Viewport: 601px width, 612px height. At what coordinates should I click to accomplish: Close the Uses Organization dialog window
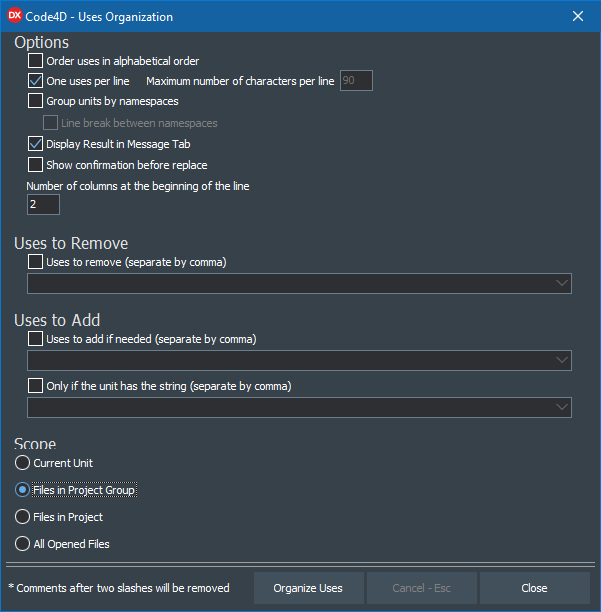tap(577, 16)
